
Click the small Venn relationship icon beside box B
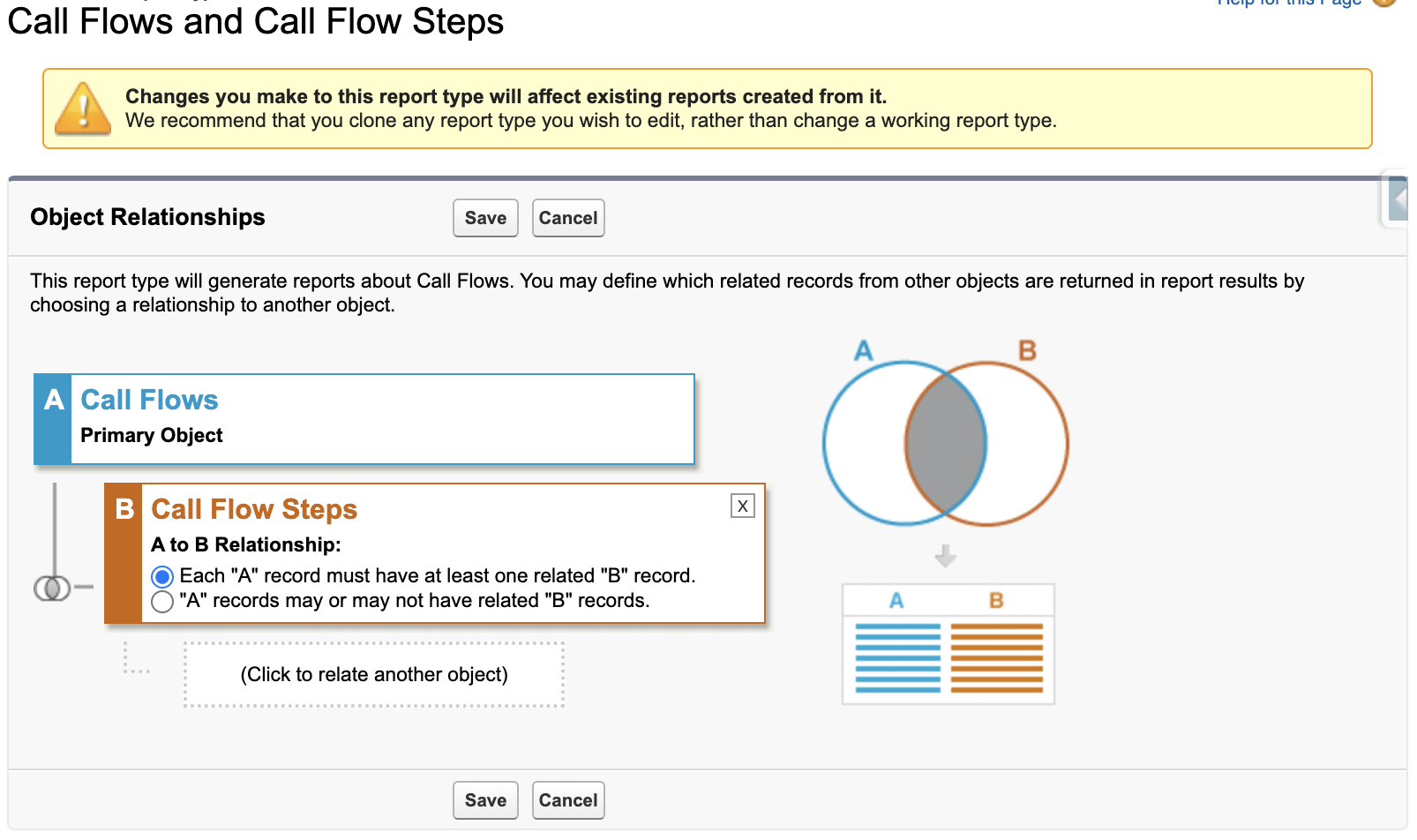(x=52, y=587)
